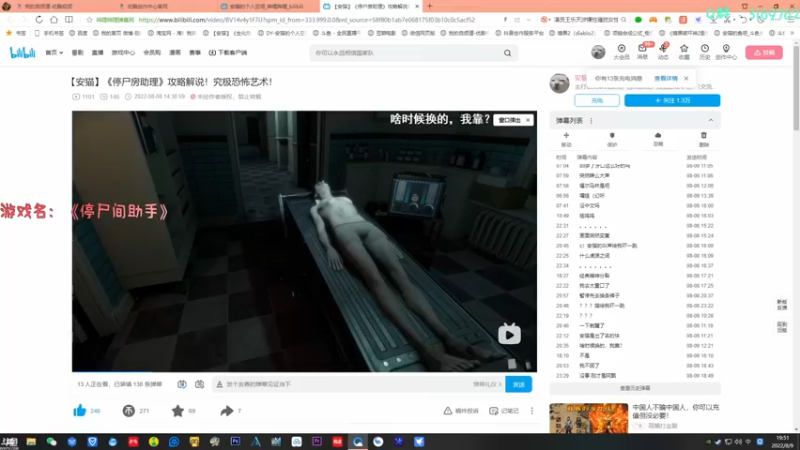
Task: Open 直播 in the top navigation
Action: point(97,53)
